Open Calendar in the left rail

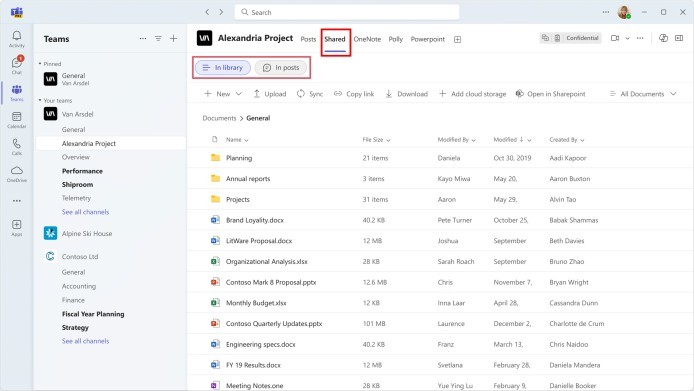click(17, 120)
